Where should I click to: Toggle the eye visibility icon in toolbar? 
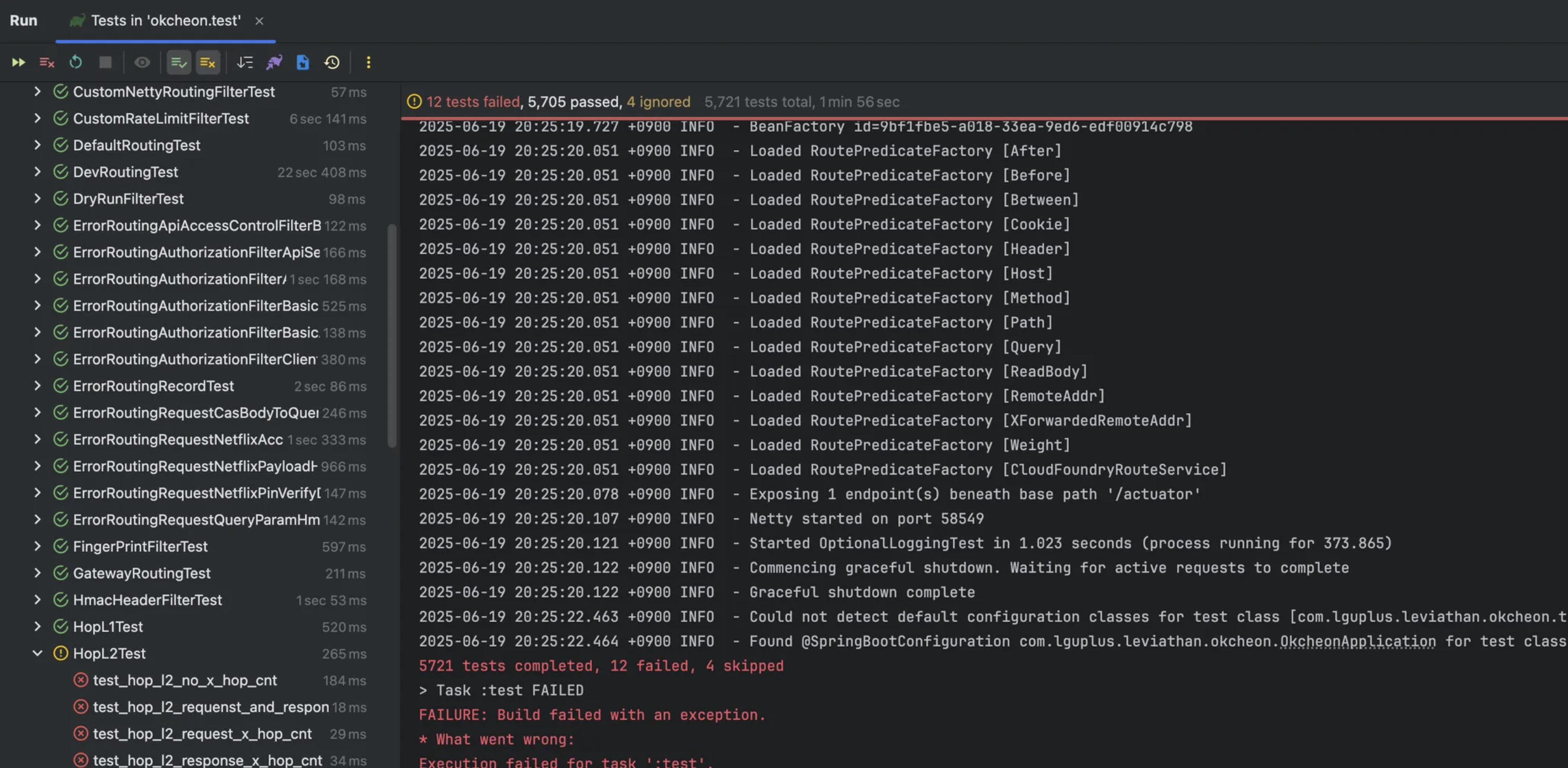(x=142, y=63)
